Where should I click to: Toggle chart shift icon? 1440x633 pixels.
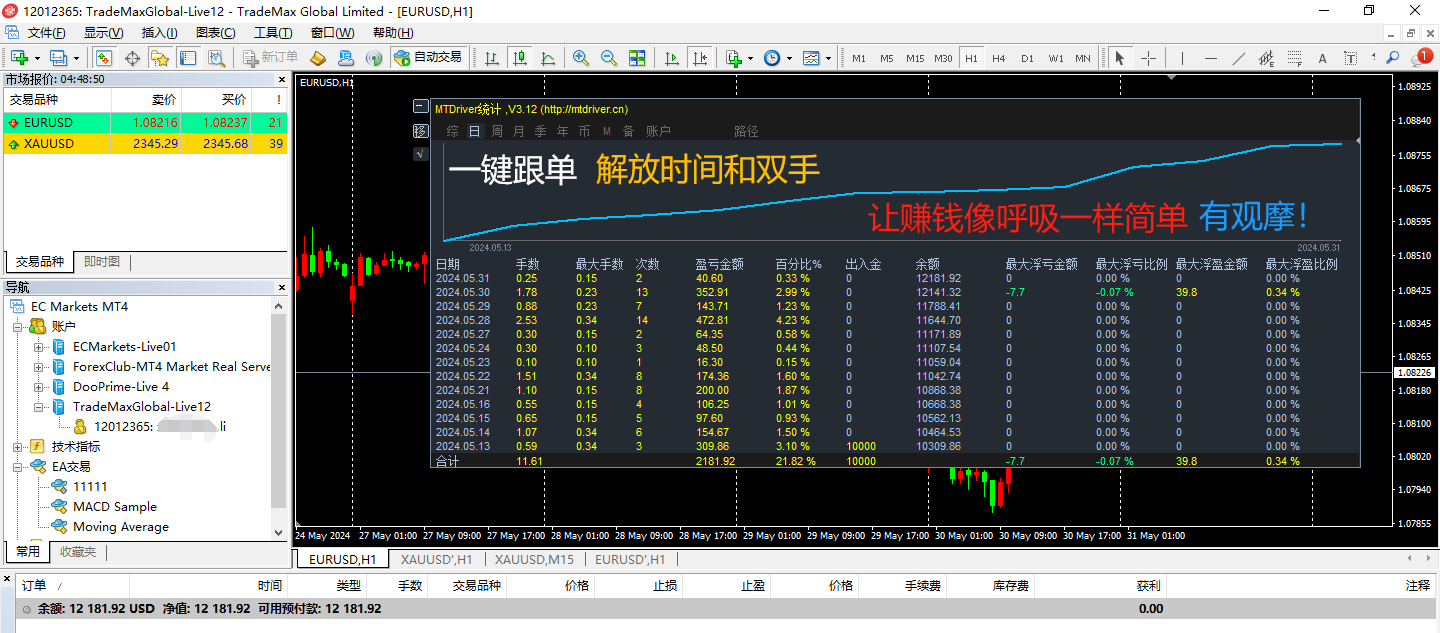[x=700, y=58]
